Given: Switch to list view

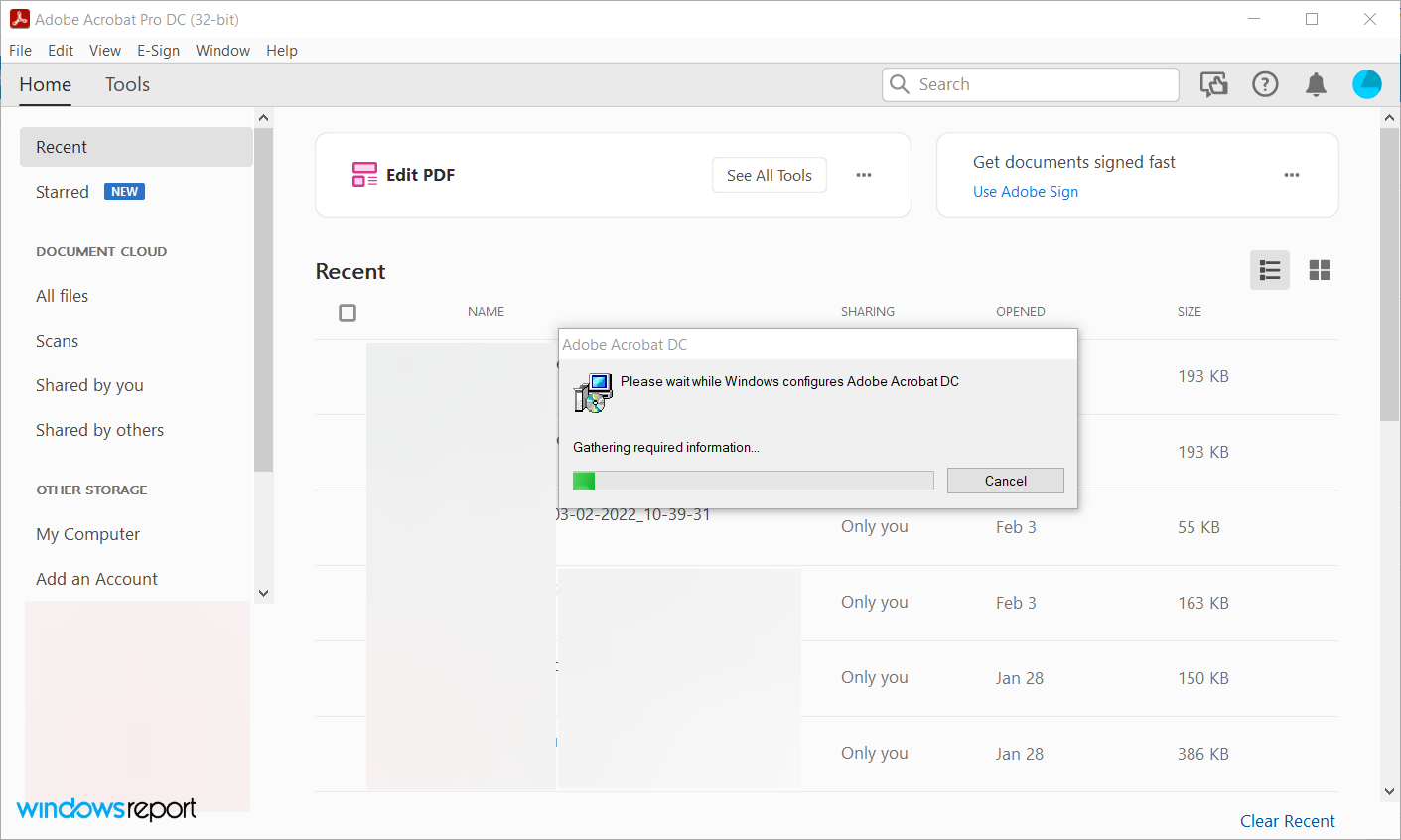Looking at the screenshot, I should pyautogui.click(x=1270, y=270).
